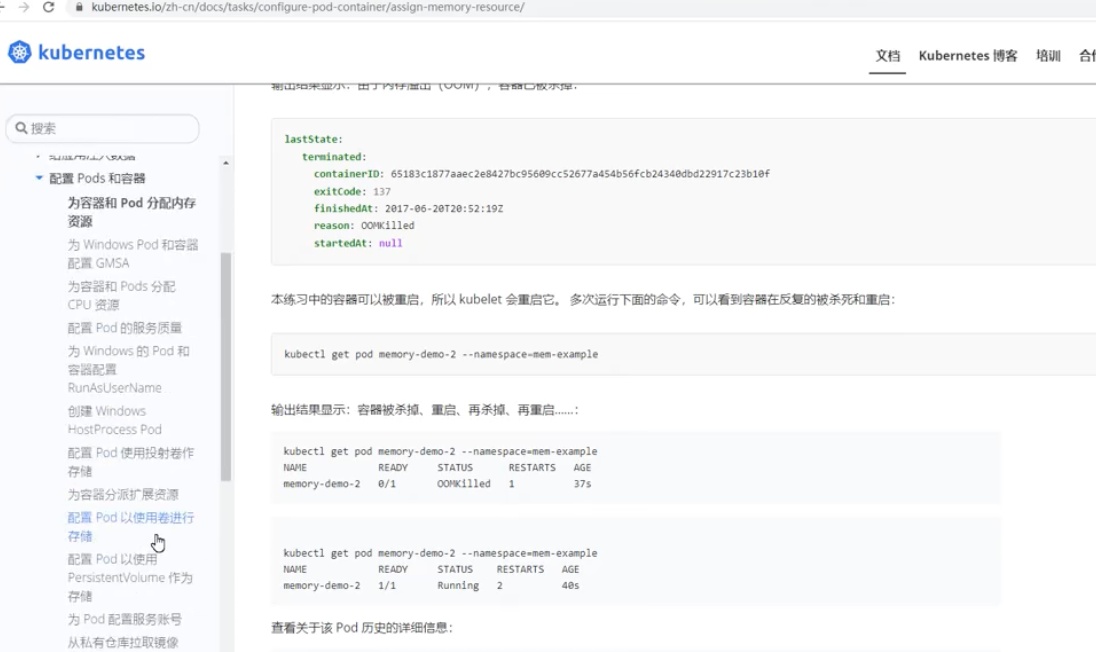Viewport: 1096px width, 652px height.
Task: Click the finishedAt timestamp value
Action: (x=444, y=208)
